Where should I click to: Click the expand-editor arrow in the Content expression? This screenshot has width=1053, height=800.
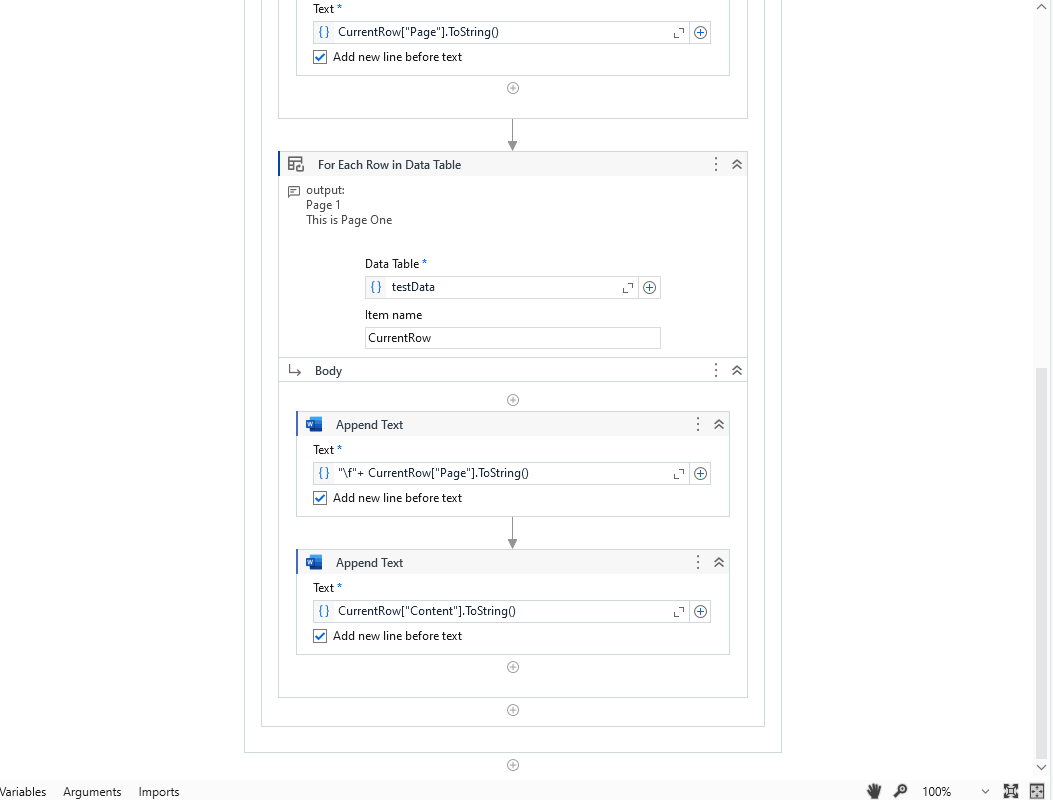(679, 611)
